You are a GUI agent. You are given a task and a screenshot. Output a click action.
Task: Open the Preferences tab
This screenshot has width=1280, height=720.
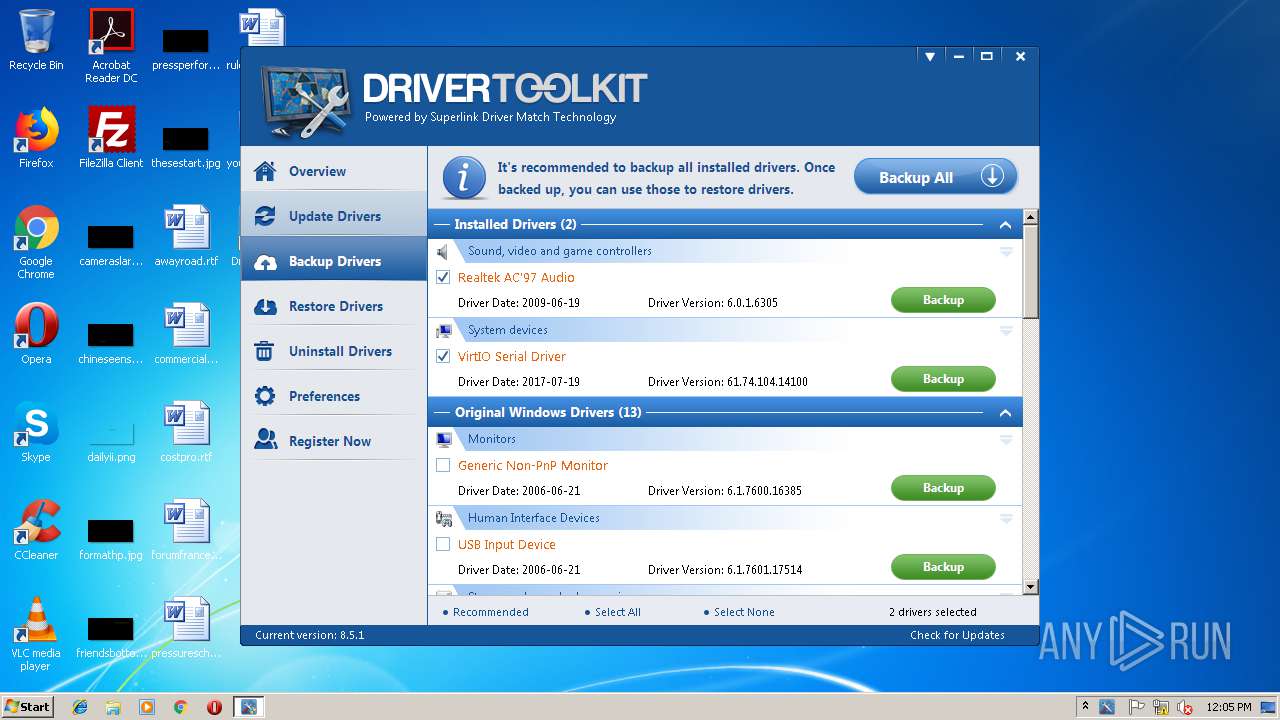[x=334, y=396]
